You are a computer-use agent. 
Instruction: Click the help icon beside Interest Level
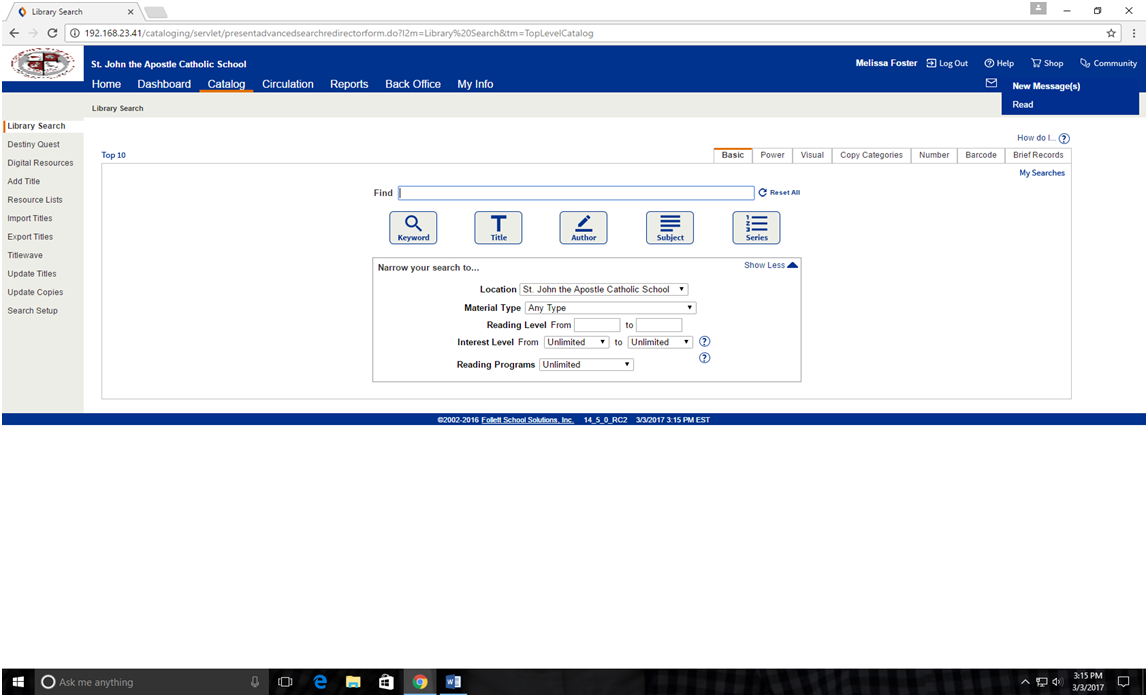click(704, 341)
